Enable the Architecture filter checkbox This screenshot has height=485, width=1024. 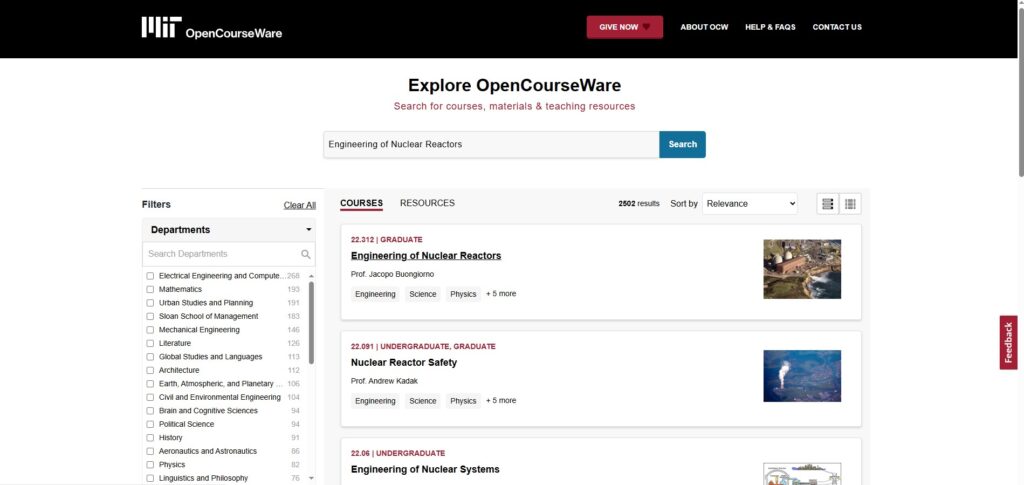150,370
